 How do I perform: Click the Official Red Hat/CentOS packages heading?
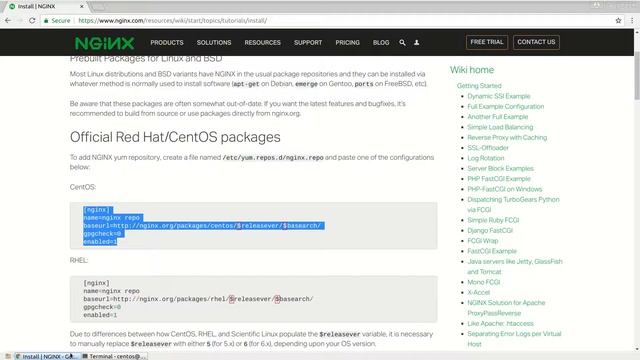click(x=175, y=137)
